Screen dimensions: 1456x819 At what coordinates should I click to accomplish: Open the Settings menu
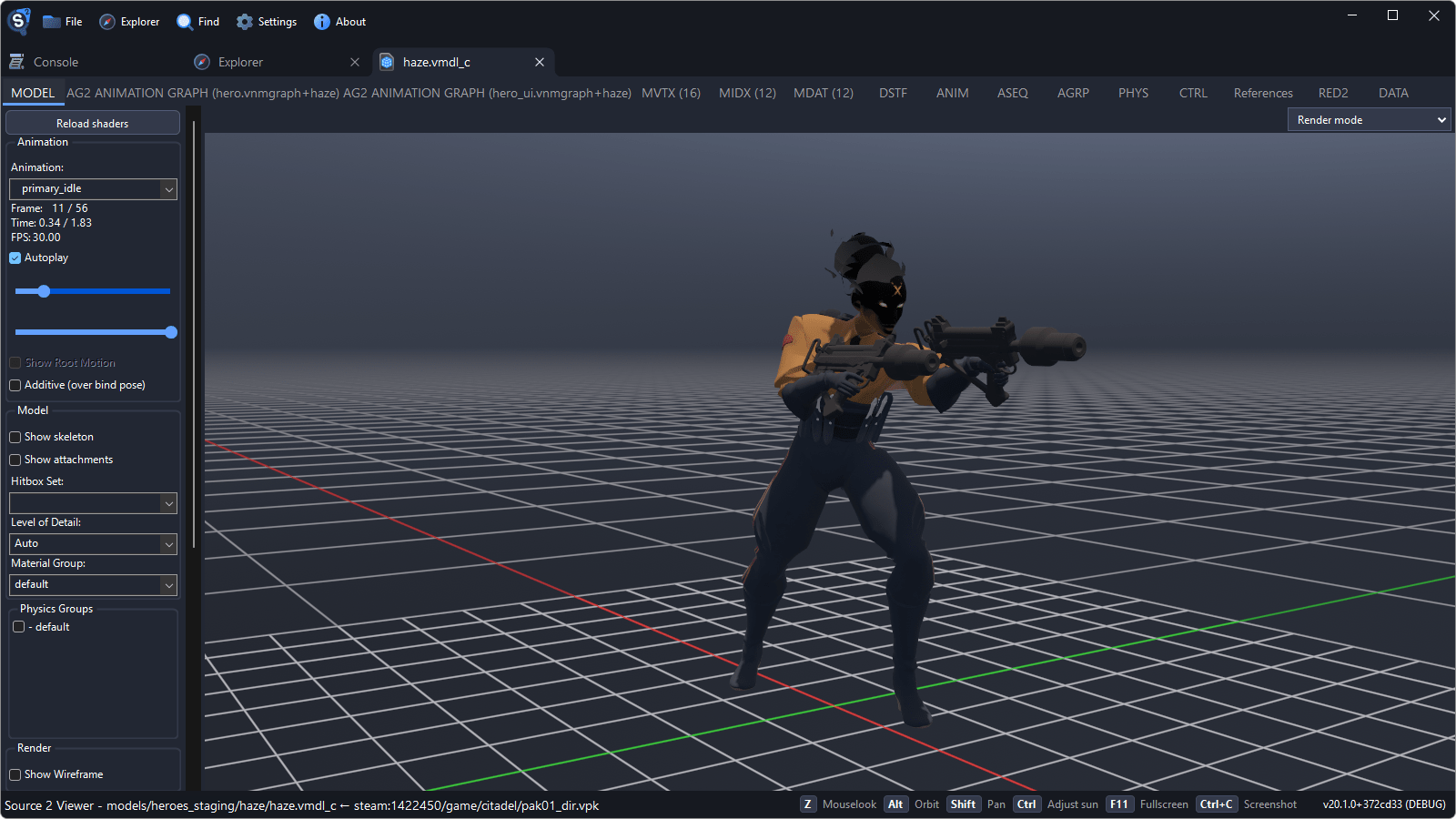click(267, 22)
